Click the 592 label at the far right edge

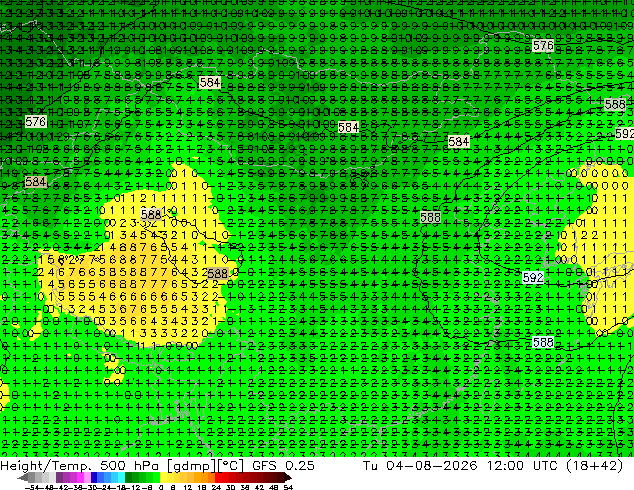pos(625,133)
